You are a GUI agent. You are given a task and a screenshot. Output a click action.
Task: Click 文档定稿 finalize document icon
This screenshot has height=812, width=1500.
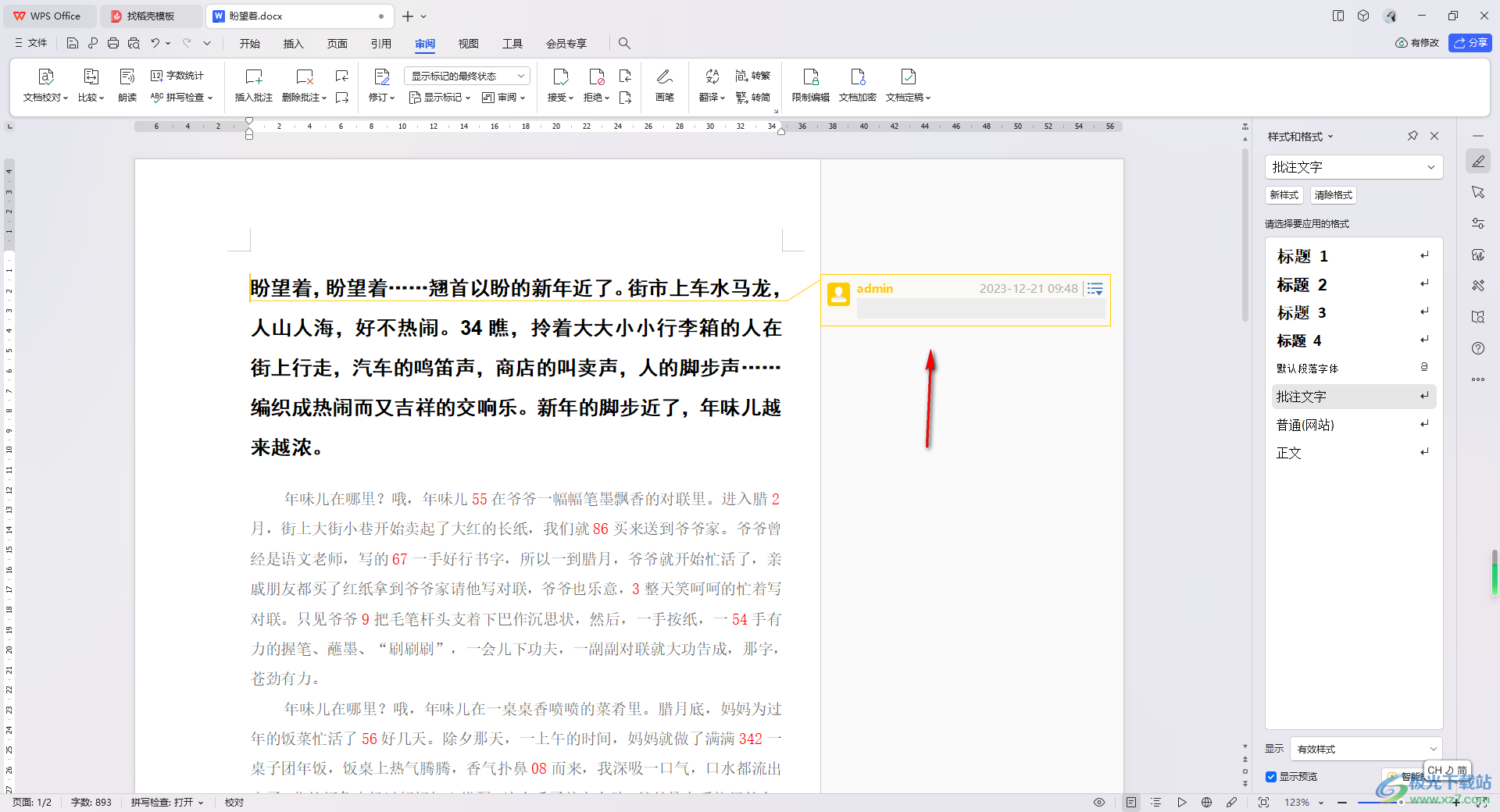tap(909, 77)
